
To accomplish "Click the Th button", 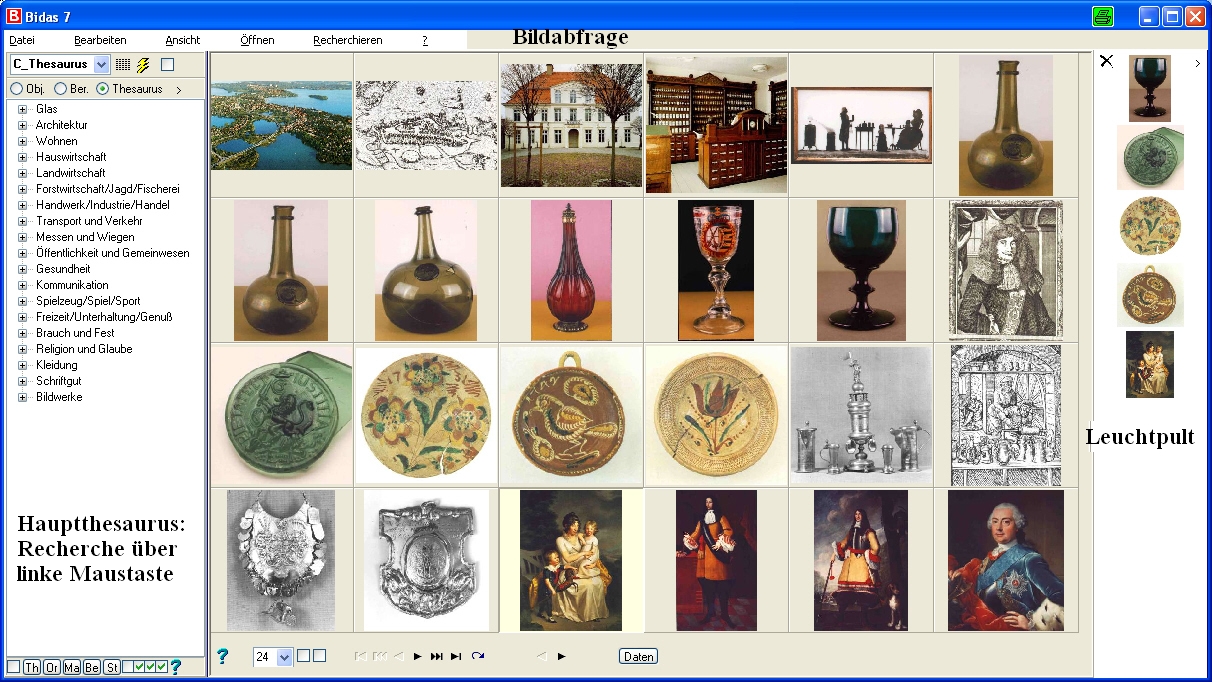I will 32,667.
